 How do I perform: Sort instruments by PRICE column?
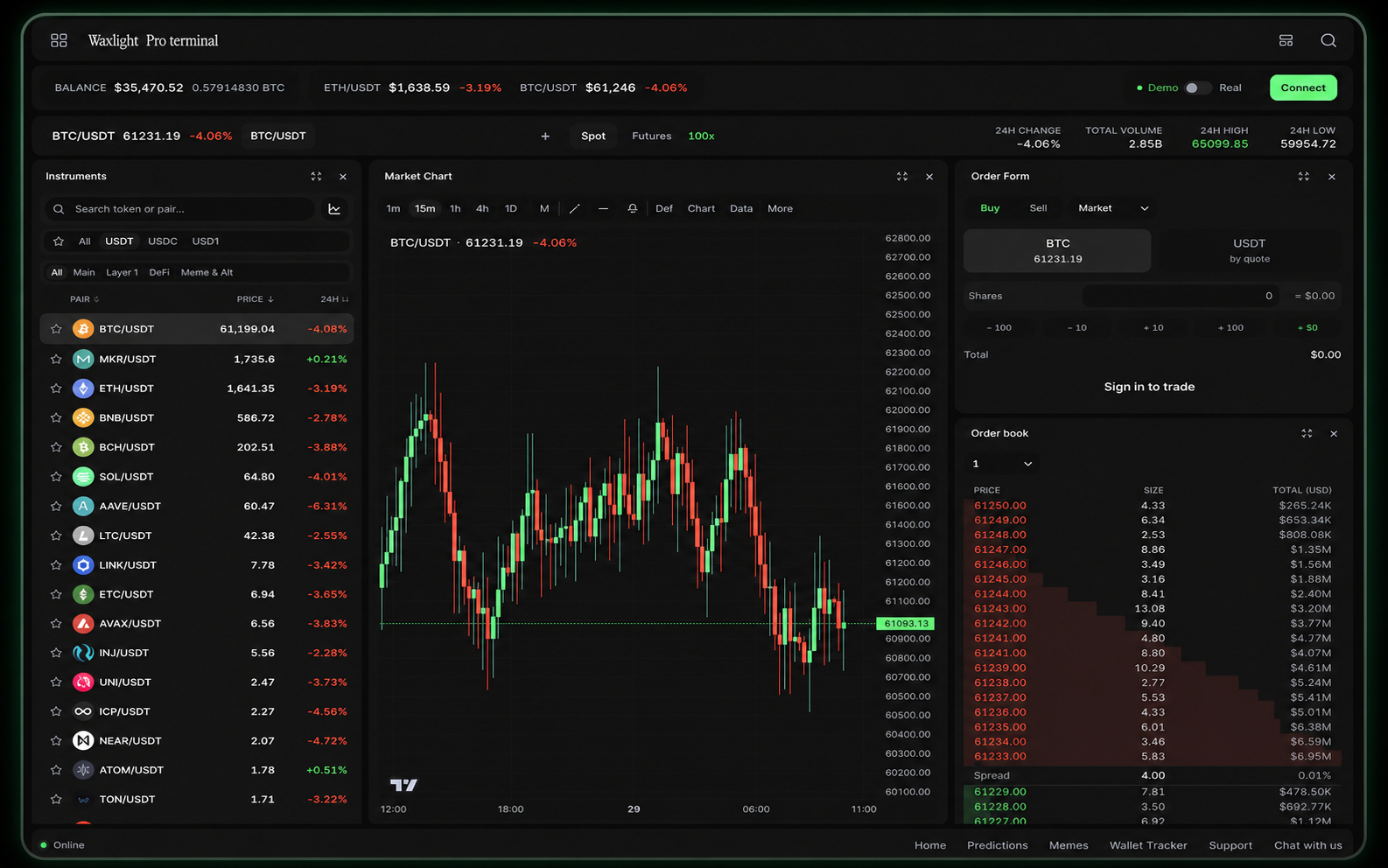[255, 299]
